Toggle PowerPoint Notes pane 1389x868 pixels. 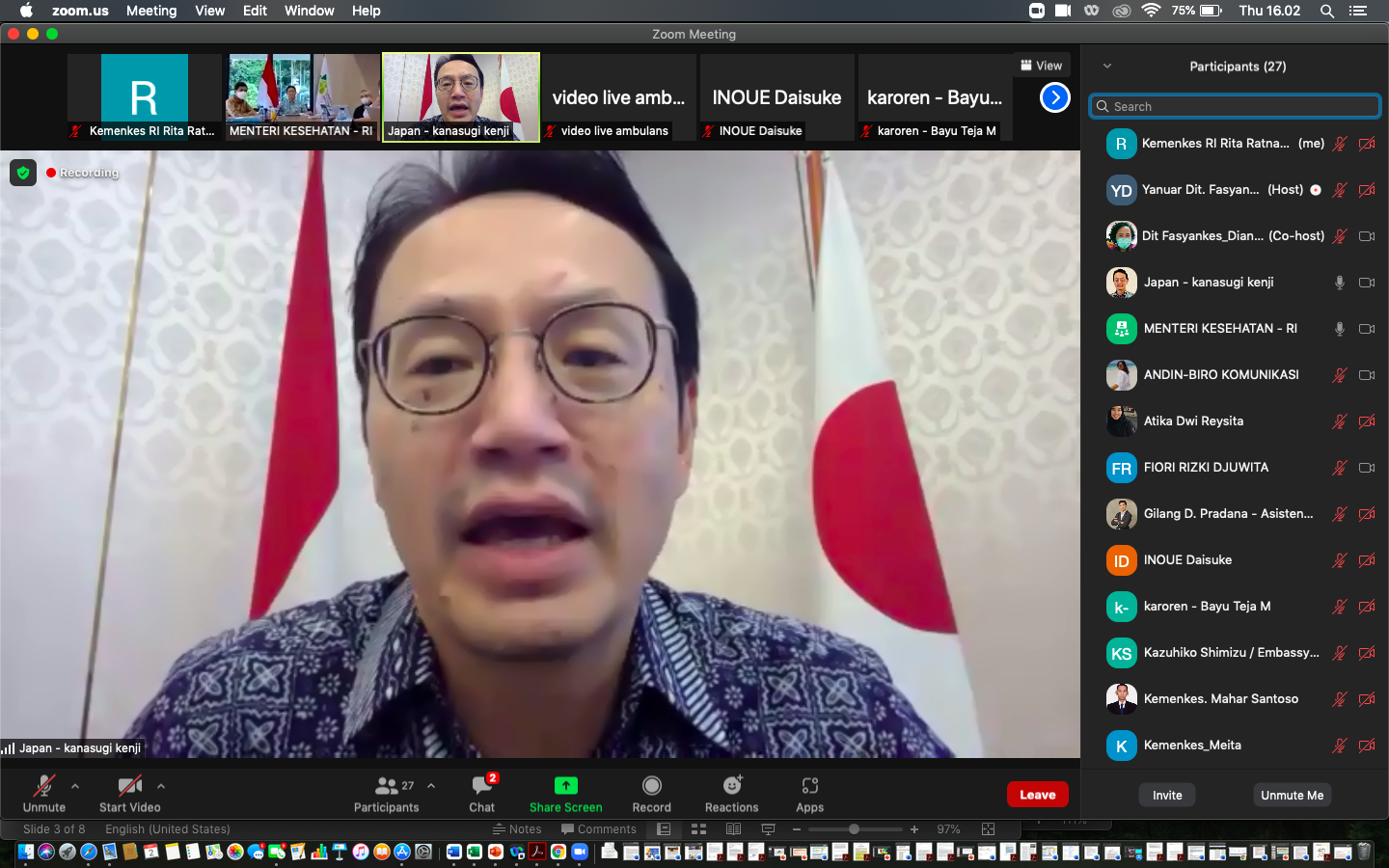517,829
